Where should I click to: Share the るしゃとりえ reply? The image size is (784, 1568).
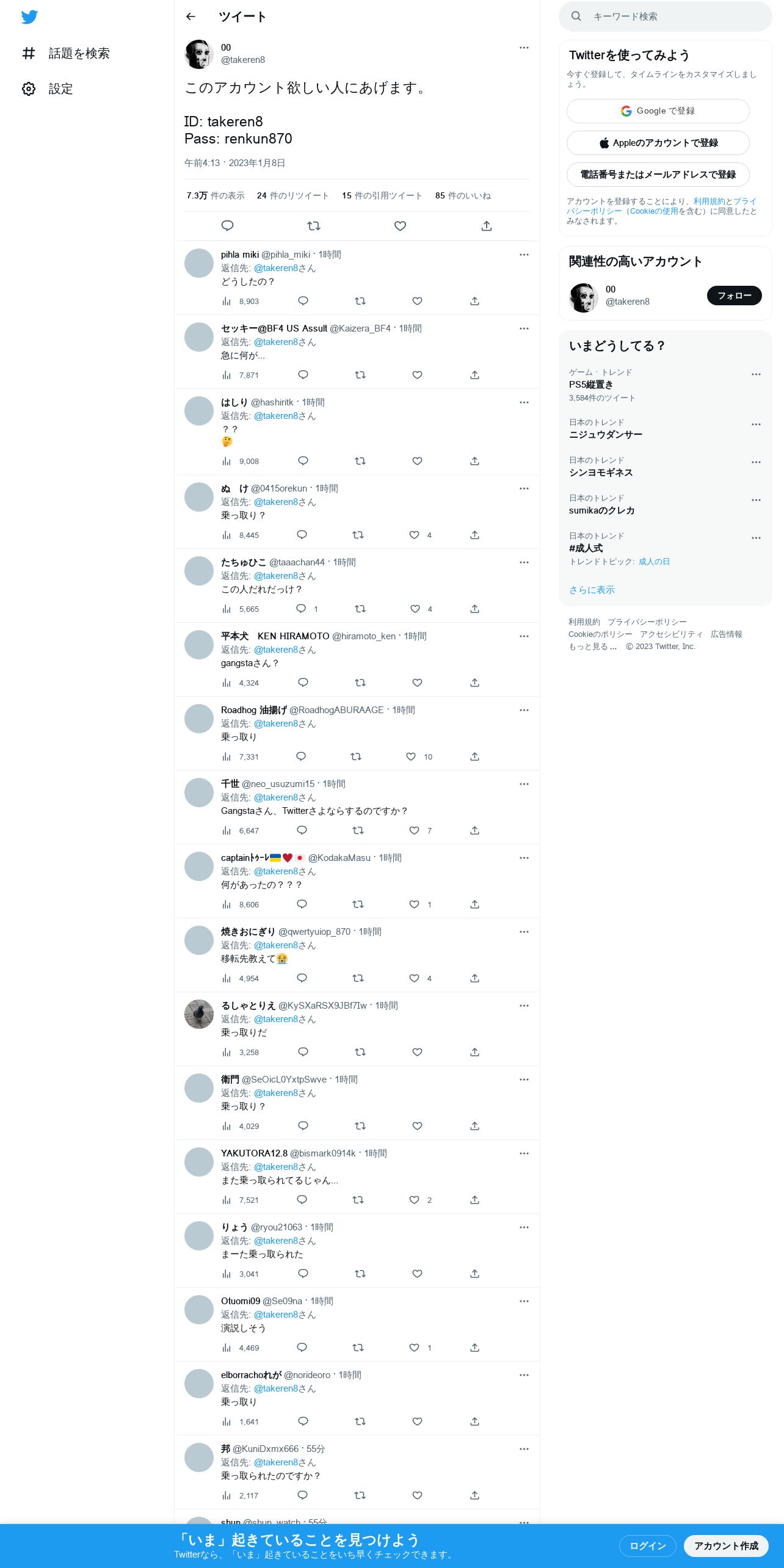coord(474,1052)
